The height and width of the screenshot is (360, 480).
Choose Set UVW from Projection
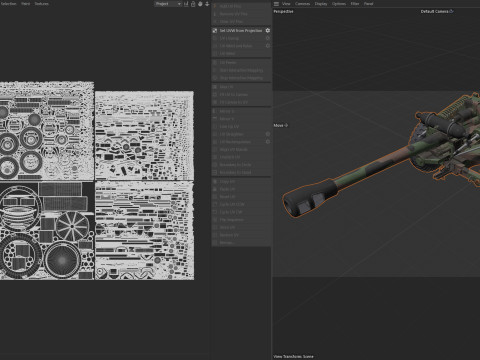(x=241, y=31)
